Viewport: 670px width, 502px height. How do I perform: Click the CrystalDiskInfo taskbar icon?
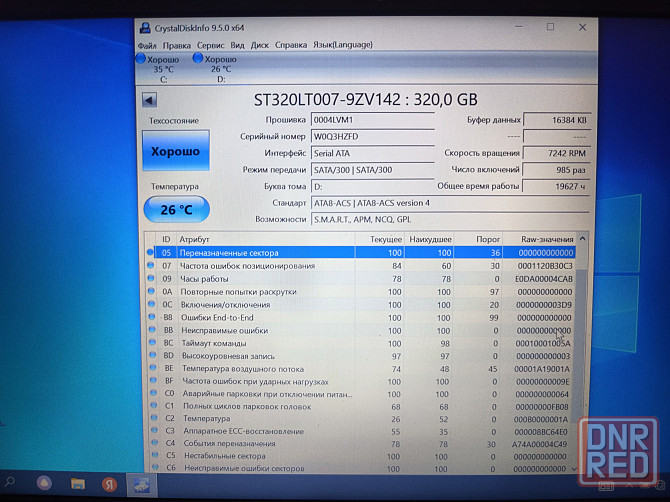(142, 485)
